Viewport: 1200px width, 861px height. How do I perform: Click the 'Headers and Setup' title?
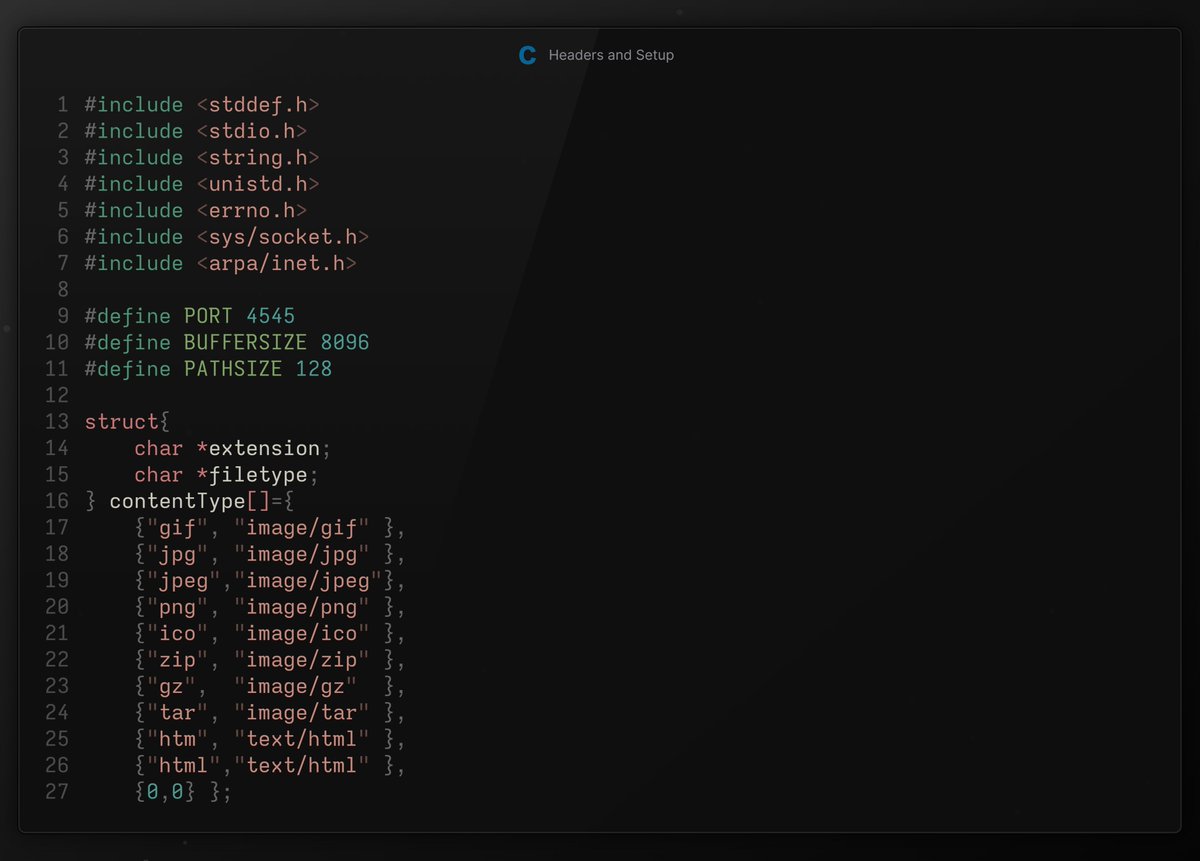coord(611,56)
